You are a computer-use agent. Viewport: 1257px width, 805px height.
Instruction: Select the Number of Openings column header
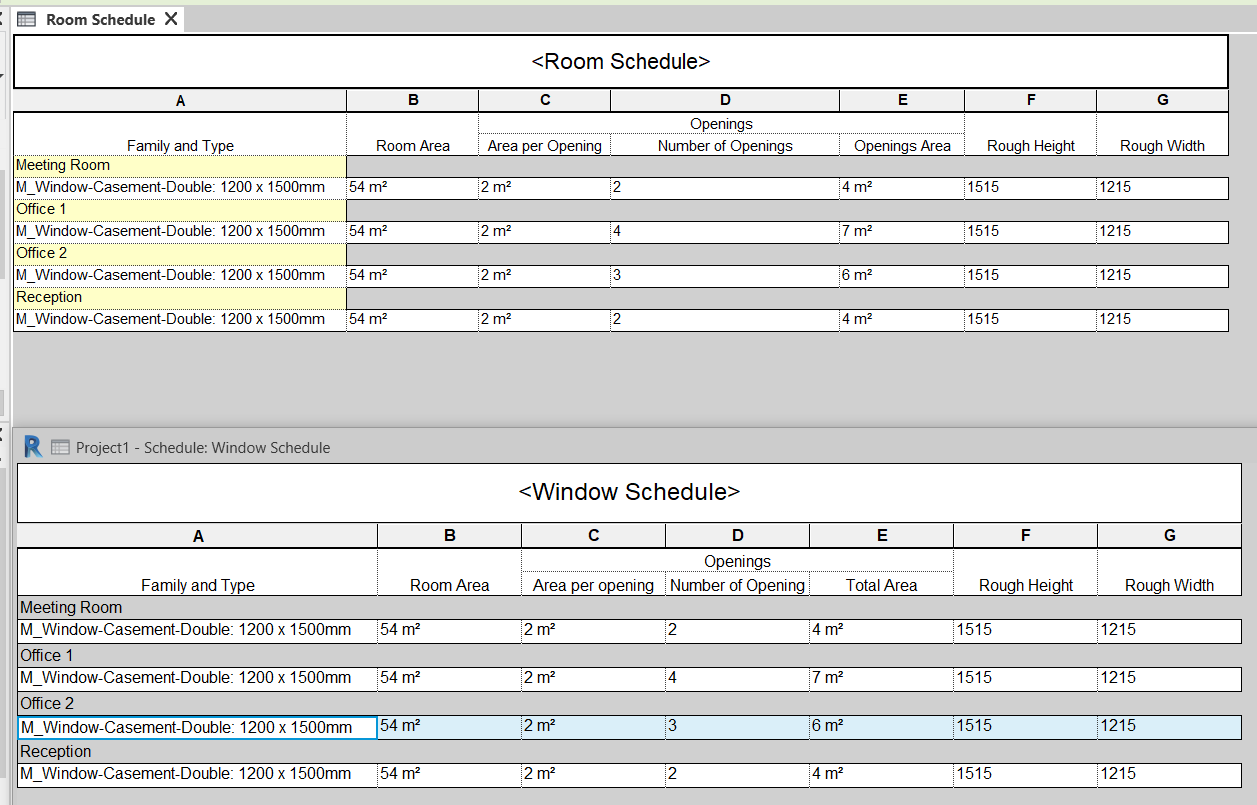click(724, 145)
